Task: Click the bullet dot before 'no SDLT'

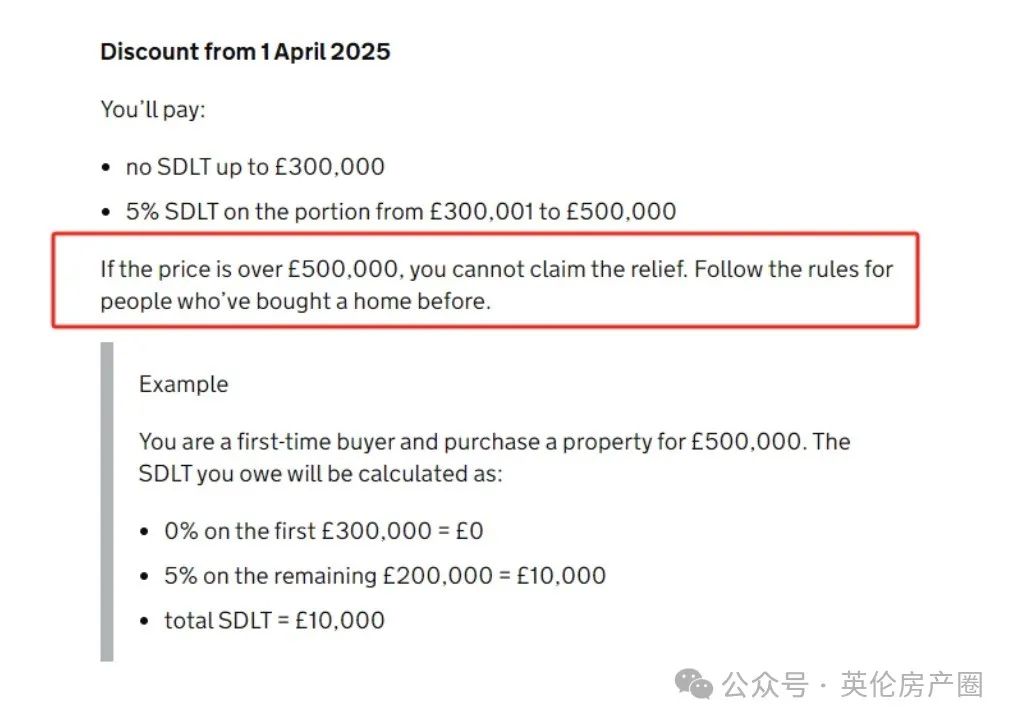Action: coord(106,168)
